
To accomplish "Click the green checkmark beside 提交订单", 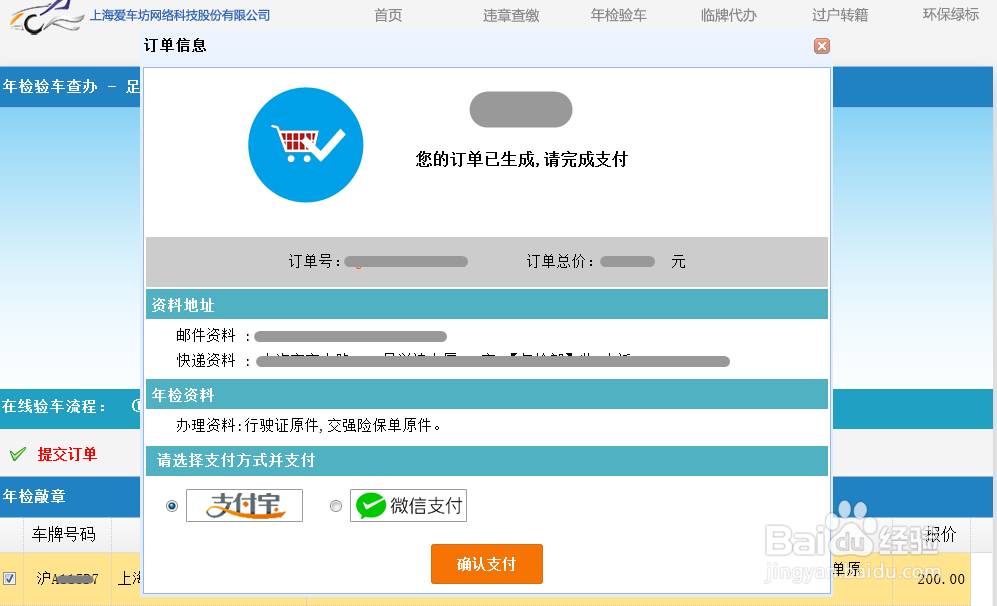I will 18,454.
